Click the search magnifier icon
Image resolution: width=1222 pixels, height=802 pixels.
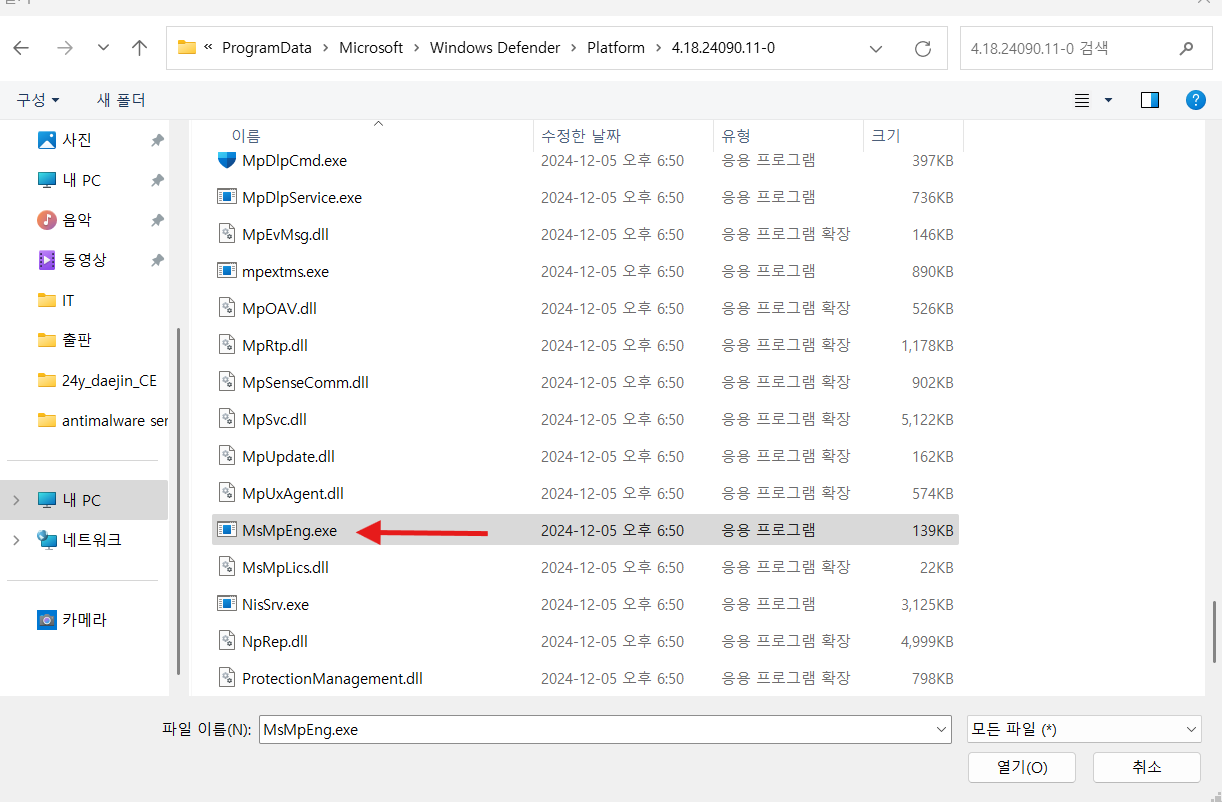click(x=1186, y=47)
